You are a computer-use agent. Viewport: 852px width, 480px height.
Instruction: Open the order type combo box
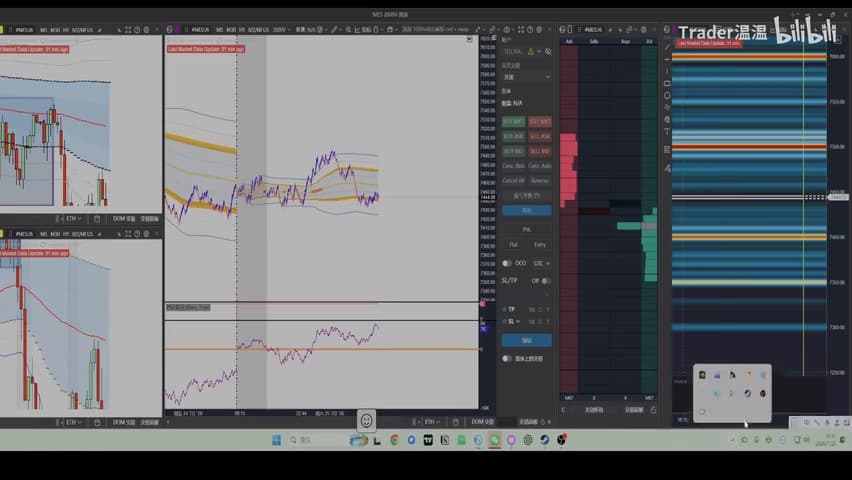pyautogui.click(x=527, y=77)
